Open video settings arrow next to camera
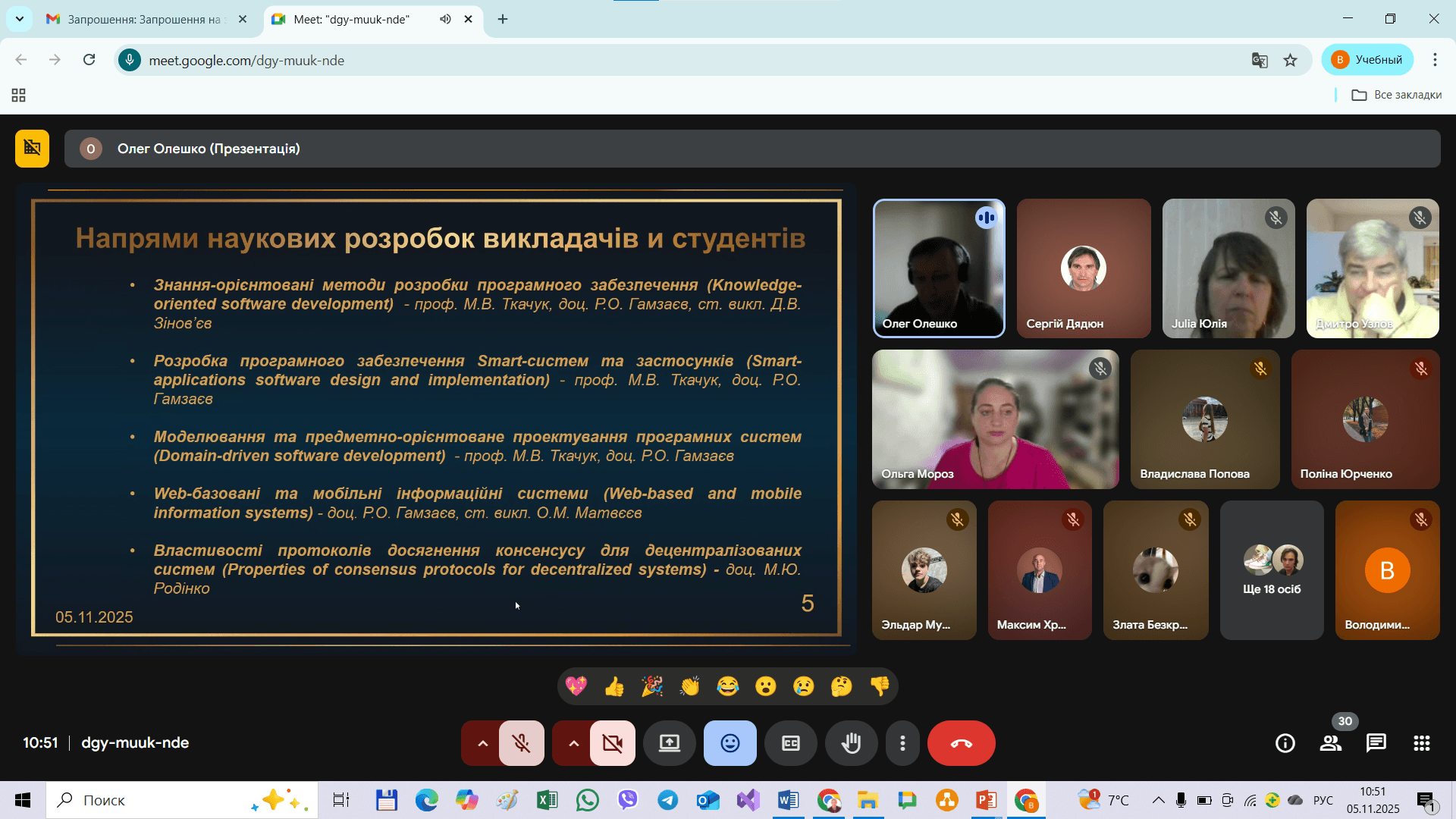Viewport: 1456px width, 819px height. click(x=573, y=743)
